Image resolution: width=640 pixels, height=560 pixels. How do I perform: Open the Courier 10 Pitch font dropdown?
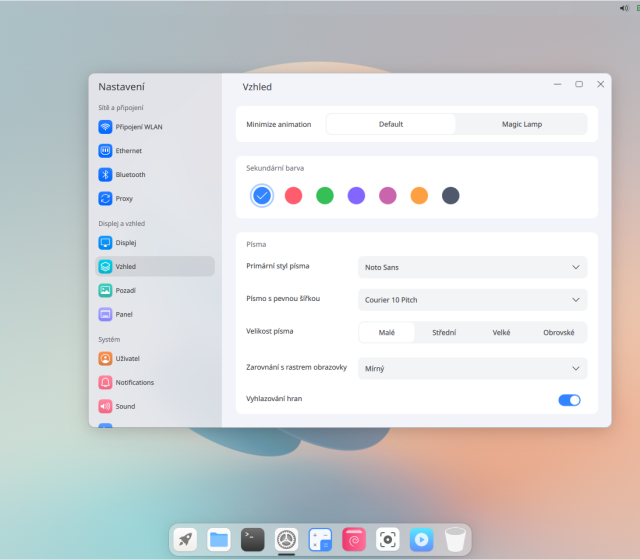pyautogui.click(x=472, y=300)
